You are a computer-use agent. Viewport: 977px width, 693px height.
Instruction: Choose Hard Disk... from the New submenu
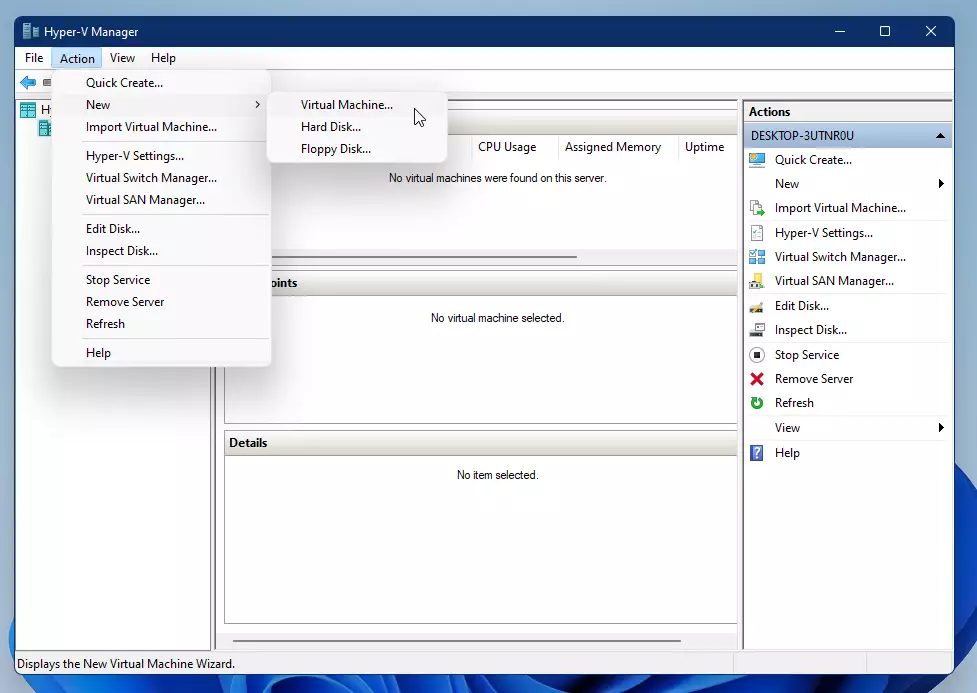pos(330,127)
